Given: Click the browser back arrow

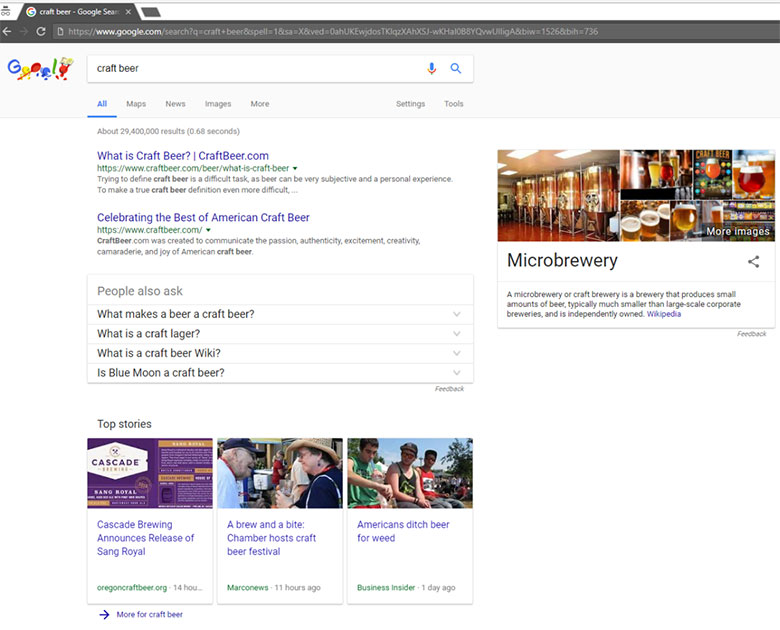Looking at the screenshot, I should (x=8, y=31).
